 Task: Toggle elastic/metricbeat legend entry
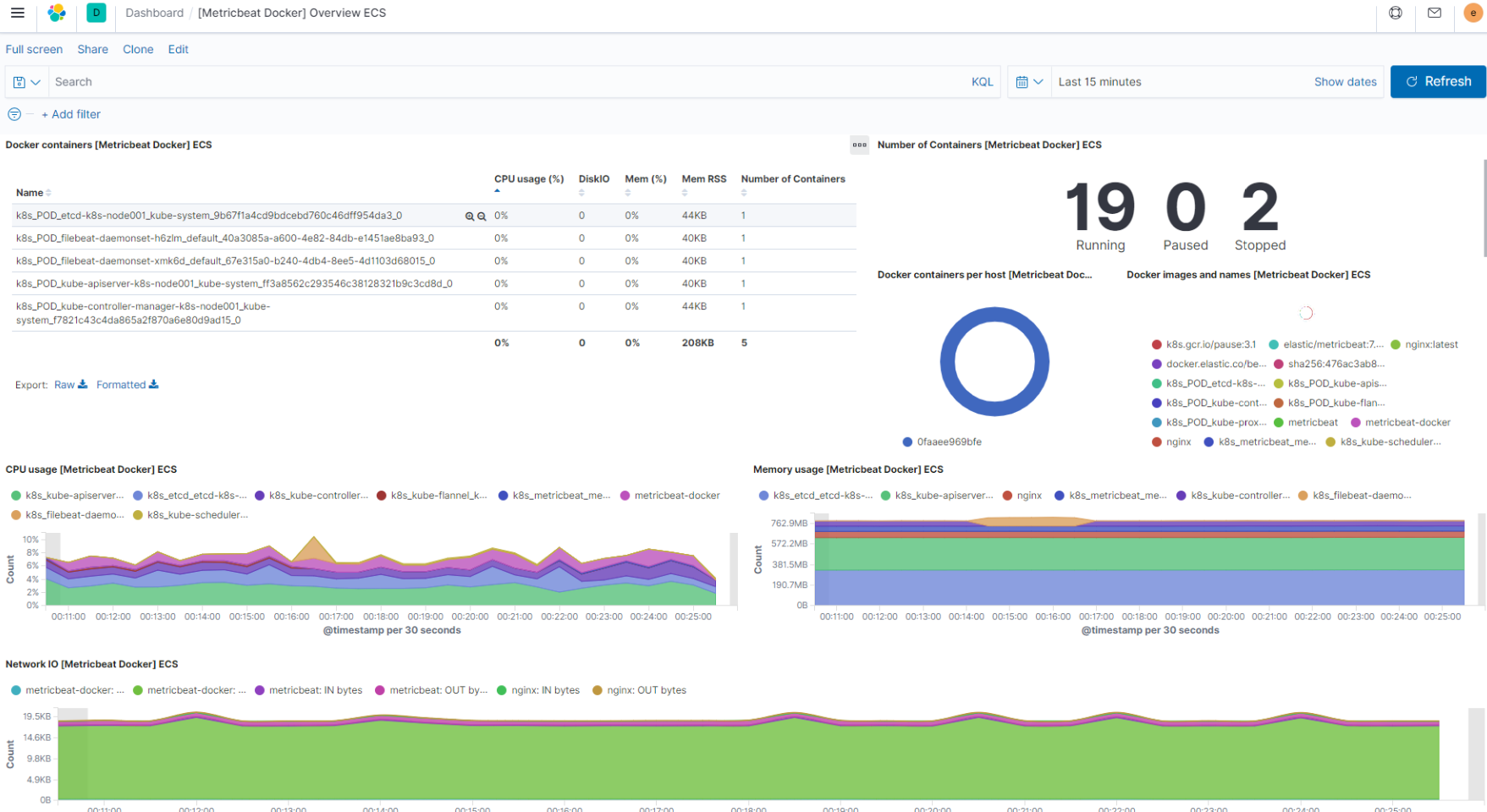click(1326, 344)
